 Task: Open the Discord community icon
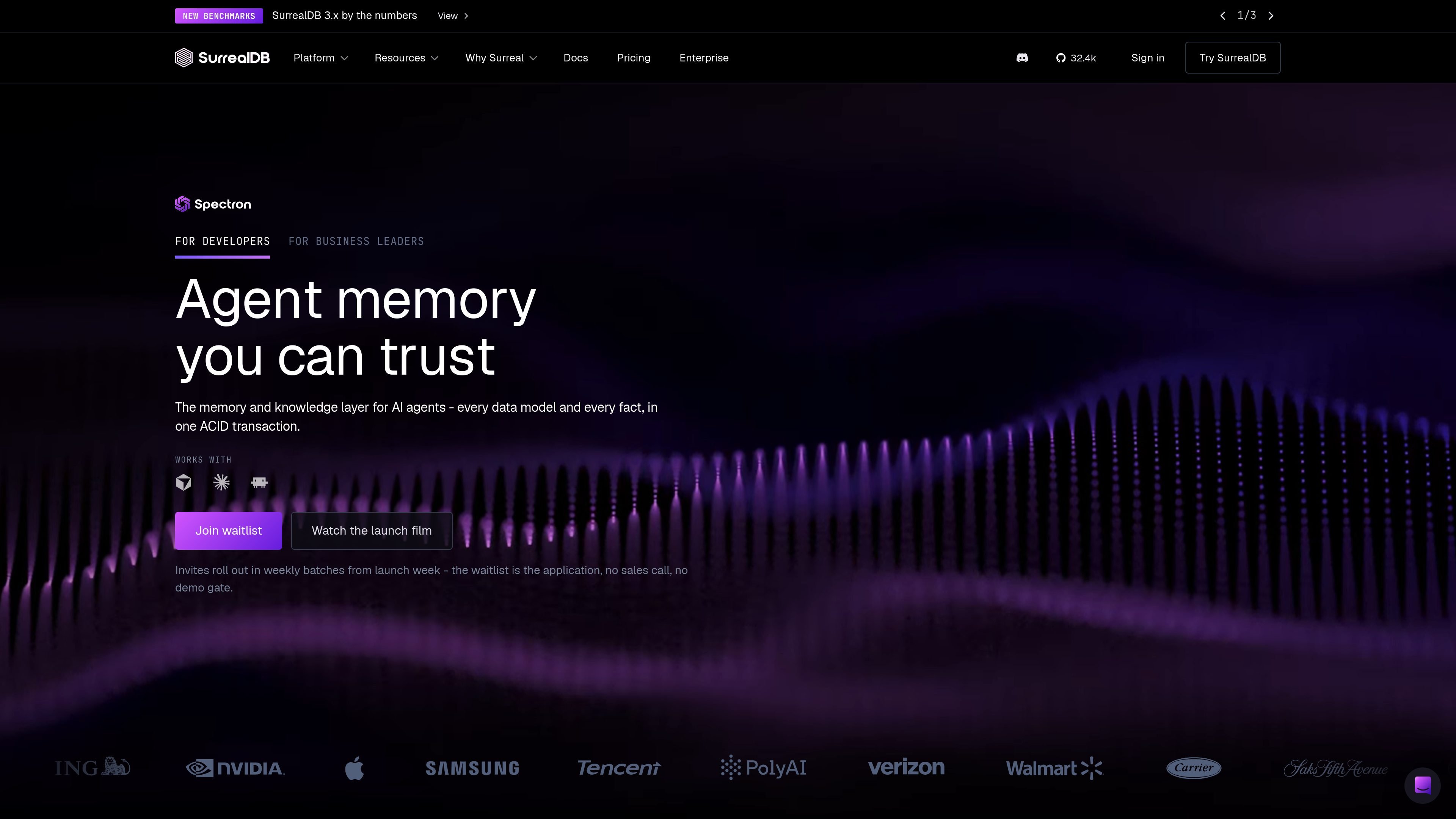[x=1022, y=58]
